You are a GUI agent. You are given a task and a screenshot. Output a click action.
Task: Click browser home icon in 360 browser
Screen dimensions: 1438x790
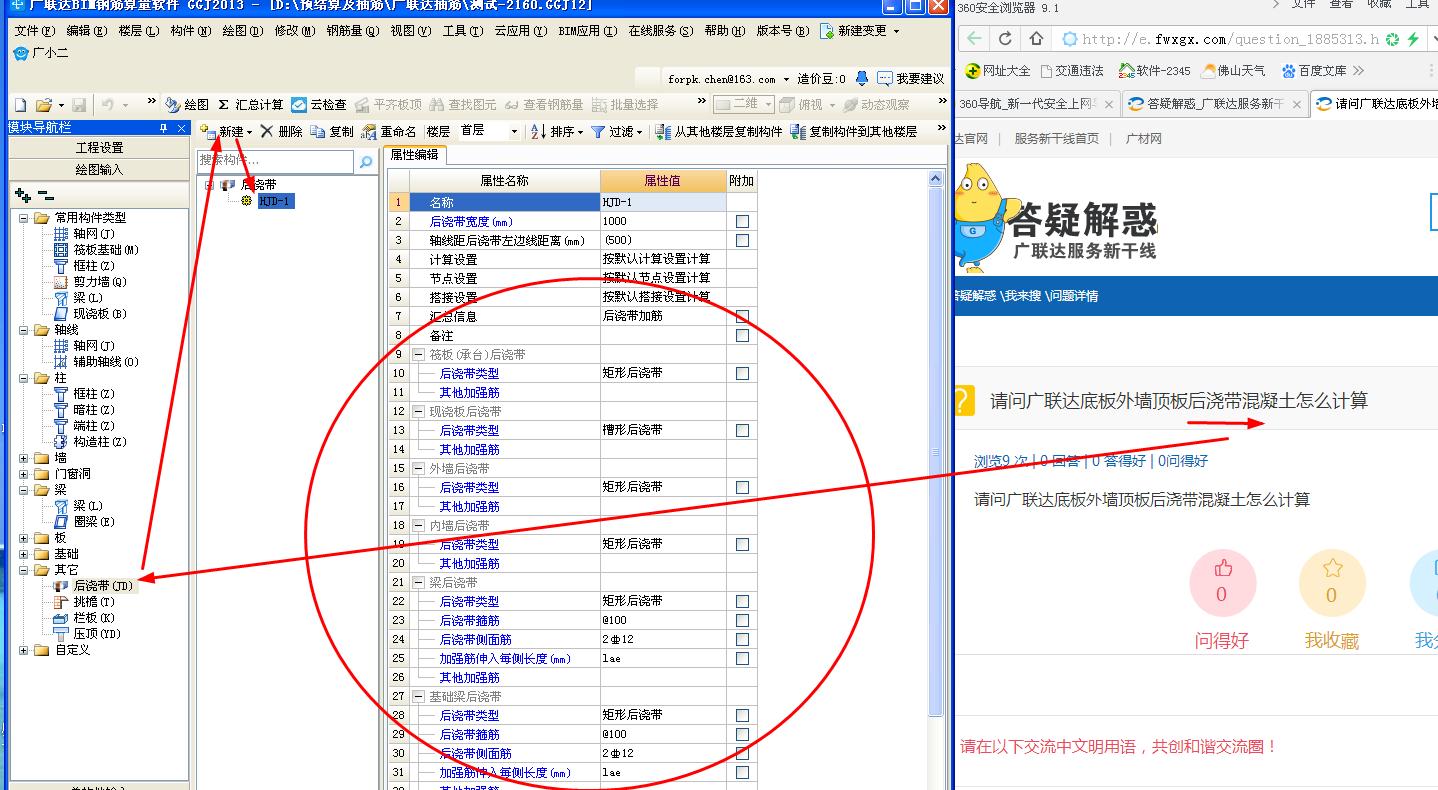point(1036,39)
